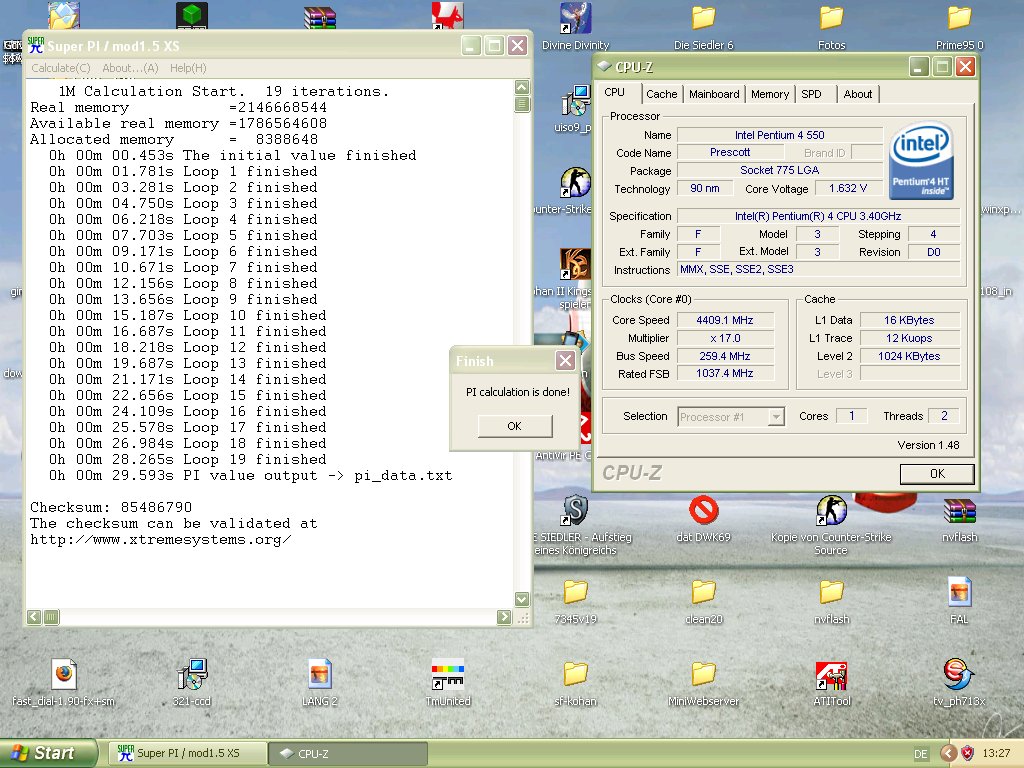Open the tv_ph713x desktop icon
This screenshot has height=768, width=1024.
click(x=959, y=675)
